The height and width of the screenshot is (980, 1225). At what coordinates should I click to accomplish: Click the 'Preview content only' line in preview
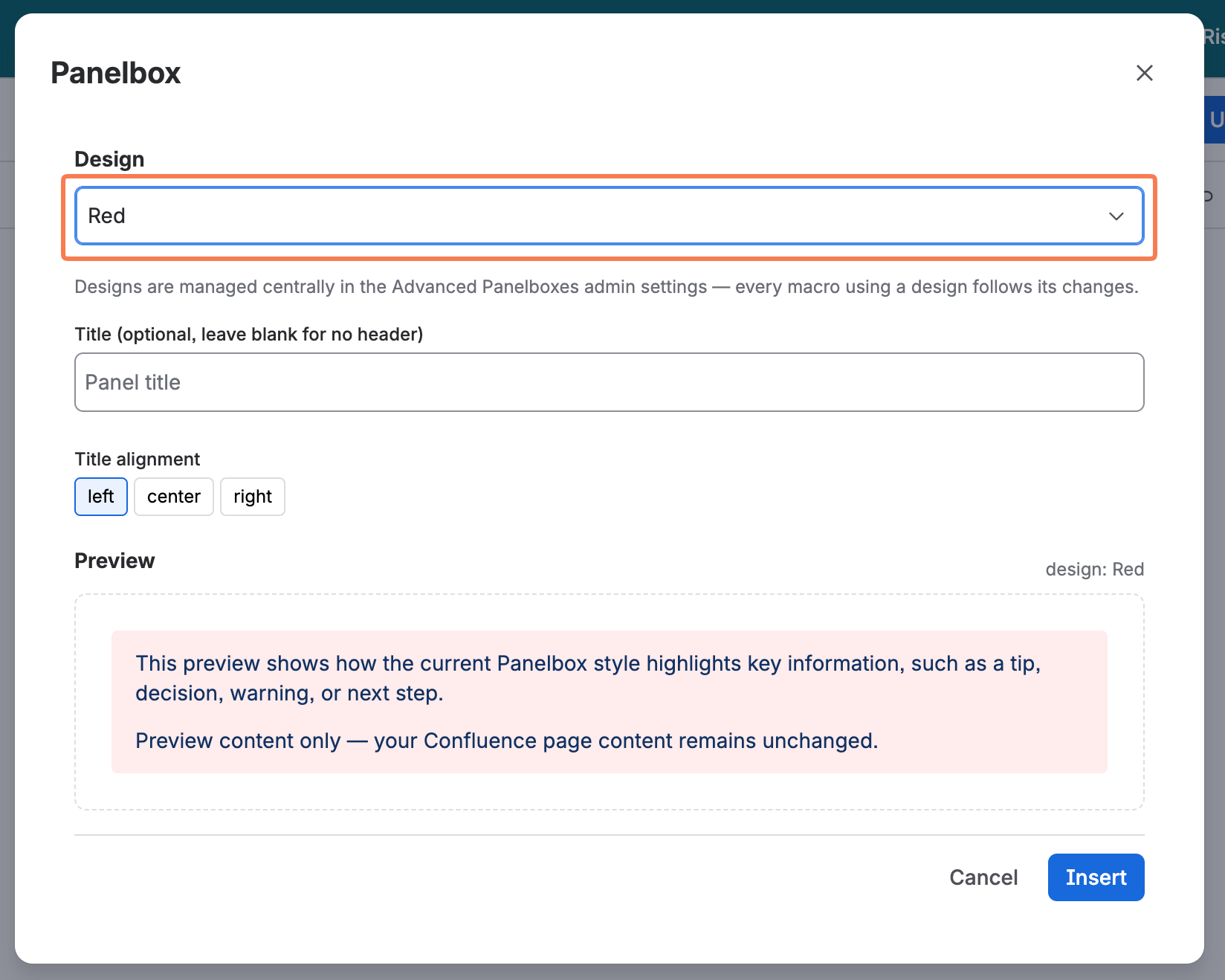point(506,741)
